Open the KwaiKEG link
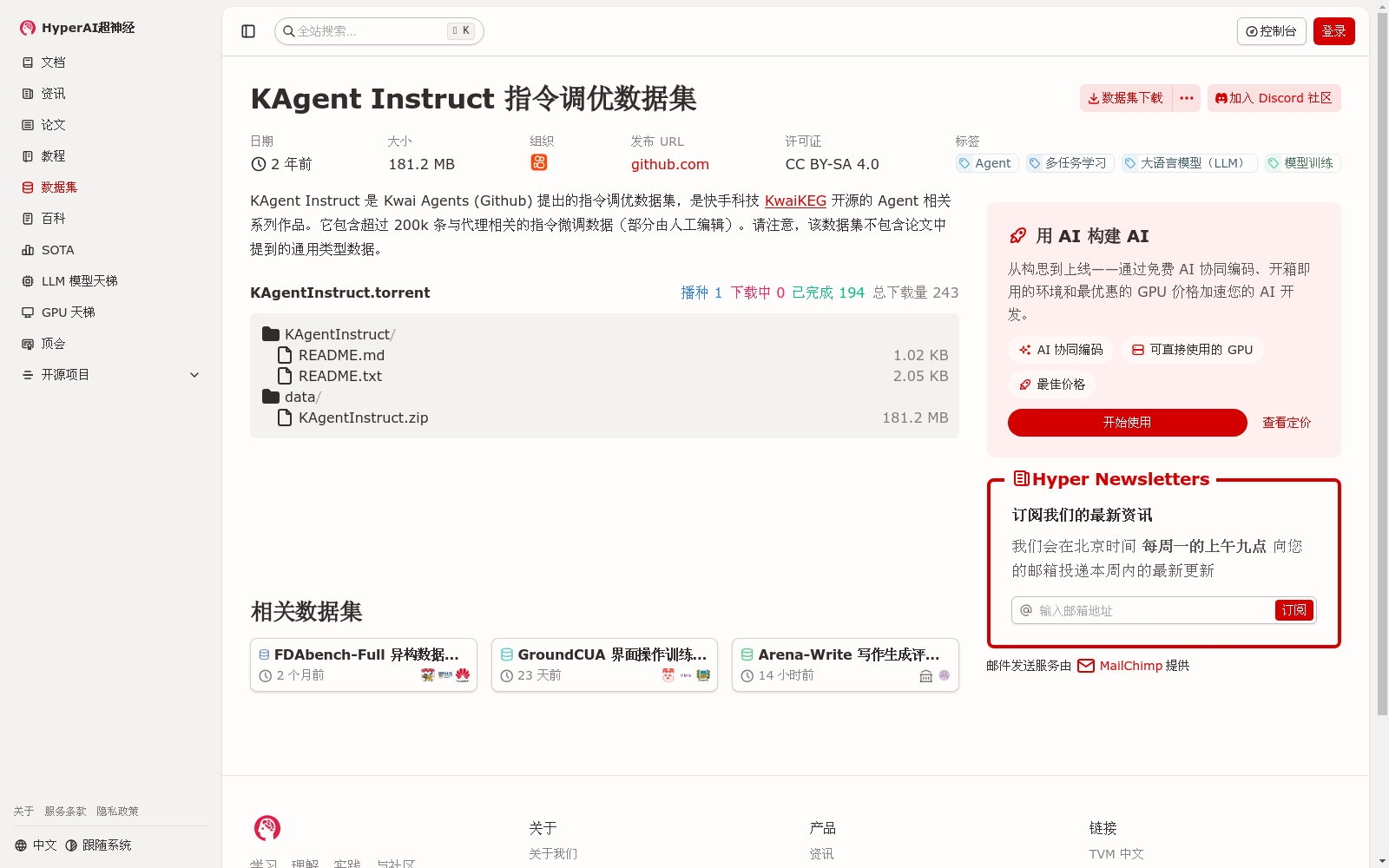This screenshot has width=1389, height=868. (x=795, y=201)
